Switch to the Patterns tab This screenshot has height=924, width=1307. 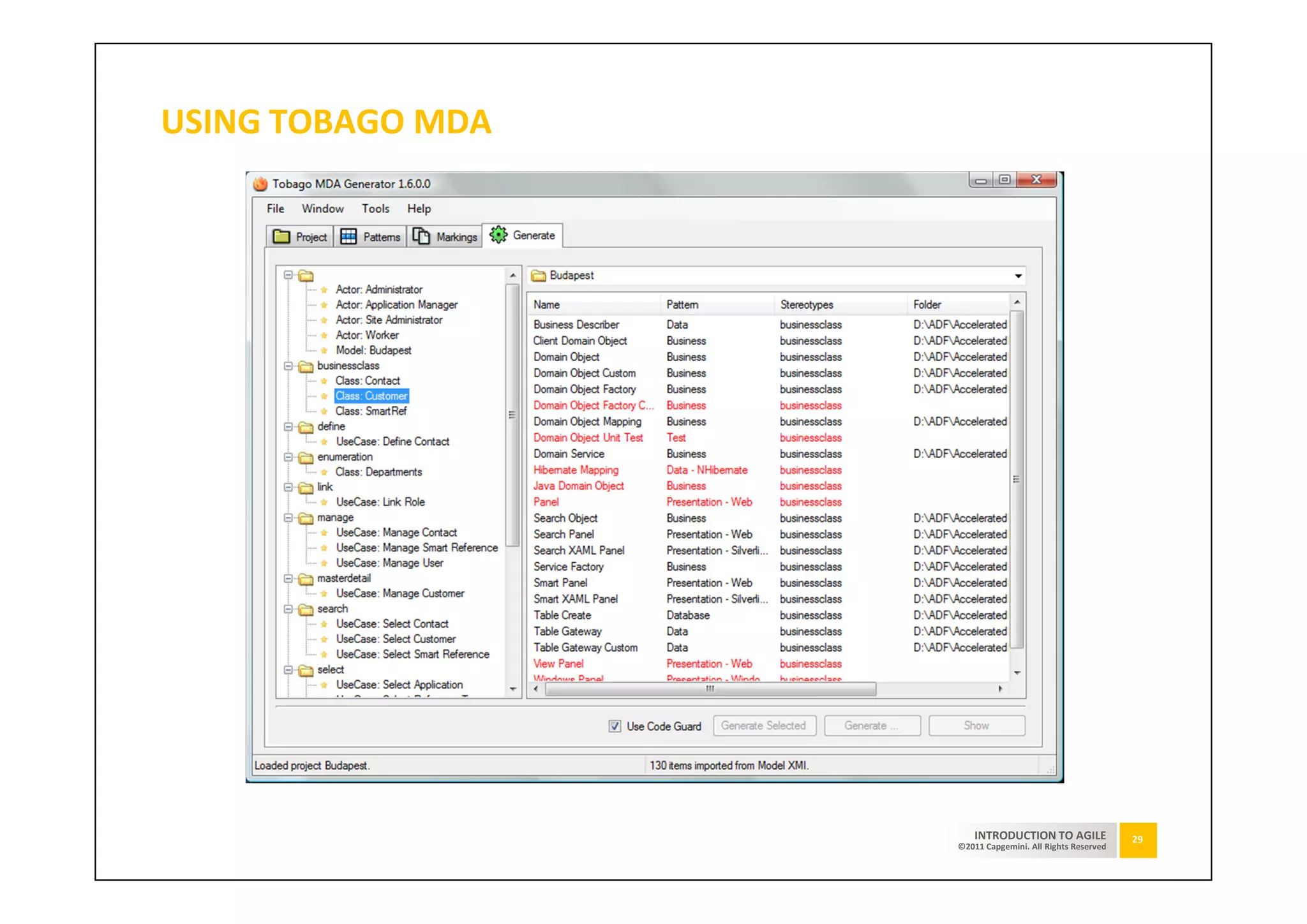pyautogui.click(x=370, y=237)
